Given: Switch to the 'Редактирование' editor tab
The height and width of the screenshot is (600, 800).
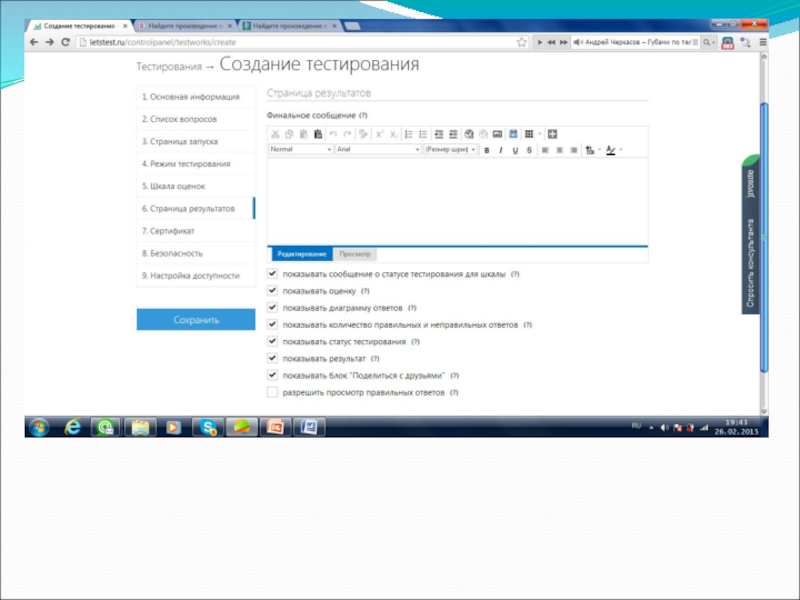Looking at the screenshot, I should point(302,254).
